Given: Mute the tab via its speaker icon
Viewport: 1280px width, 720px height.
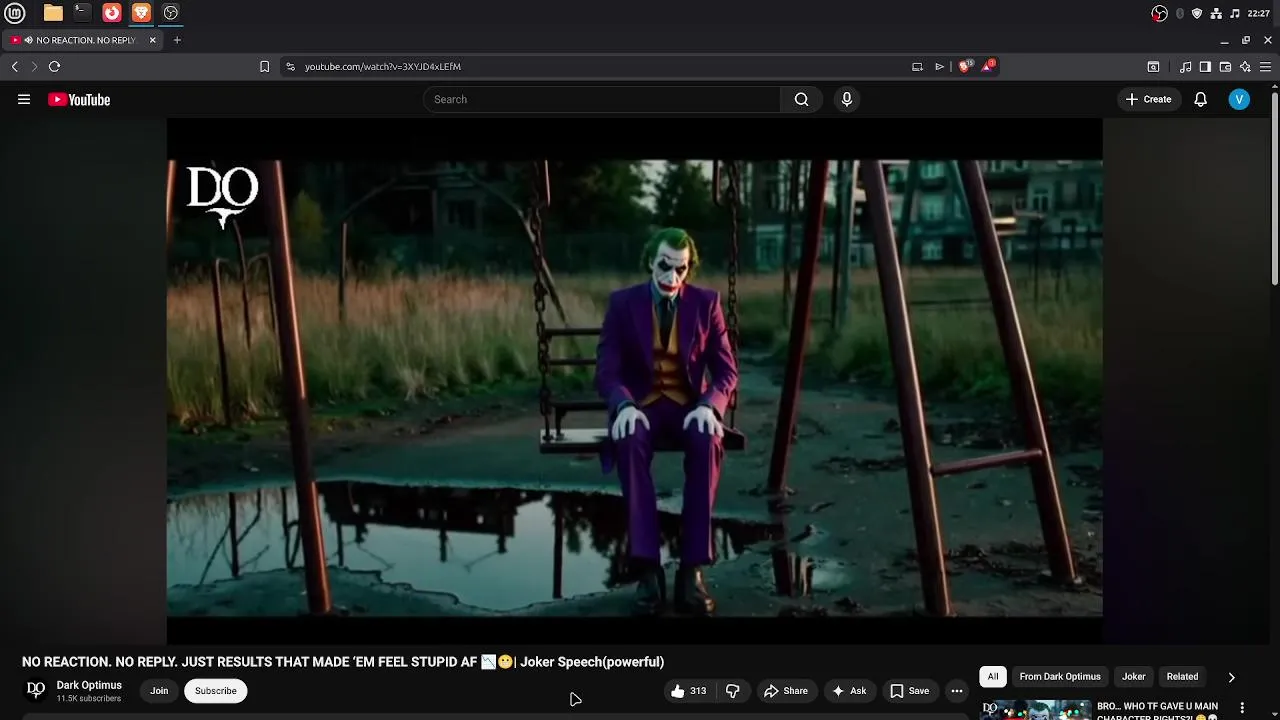Looking at the screenshot, I should (28, 40).
